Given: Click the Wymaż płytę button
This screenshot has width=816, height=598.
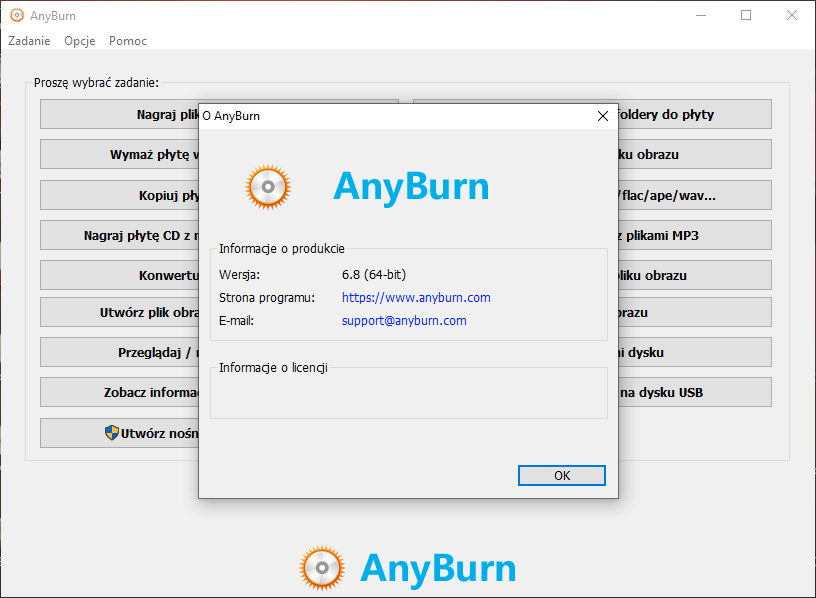Looking at the screenshot, I should pyautogui.click(x=120, y=155).
